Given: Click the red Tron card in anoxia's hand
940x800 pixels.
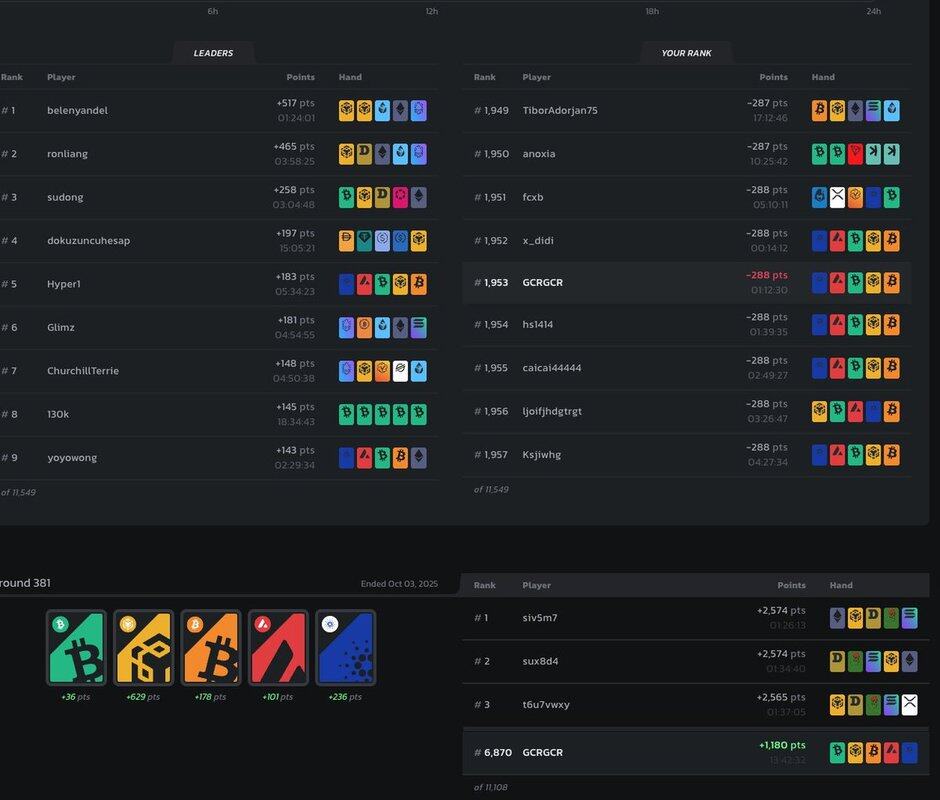Looking at the screenshot, I should pos(855,154).
